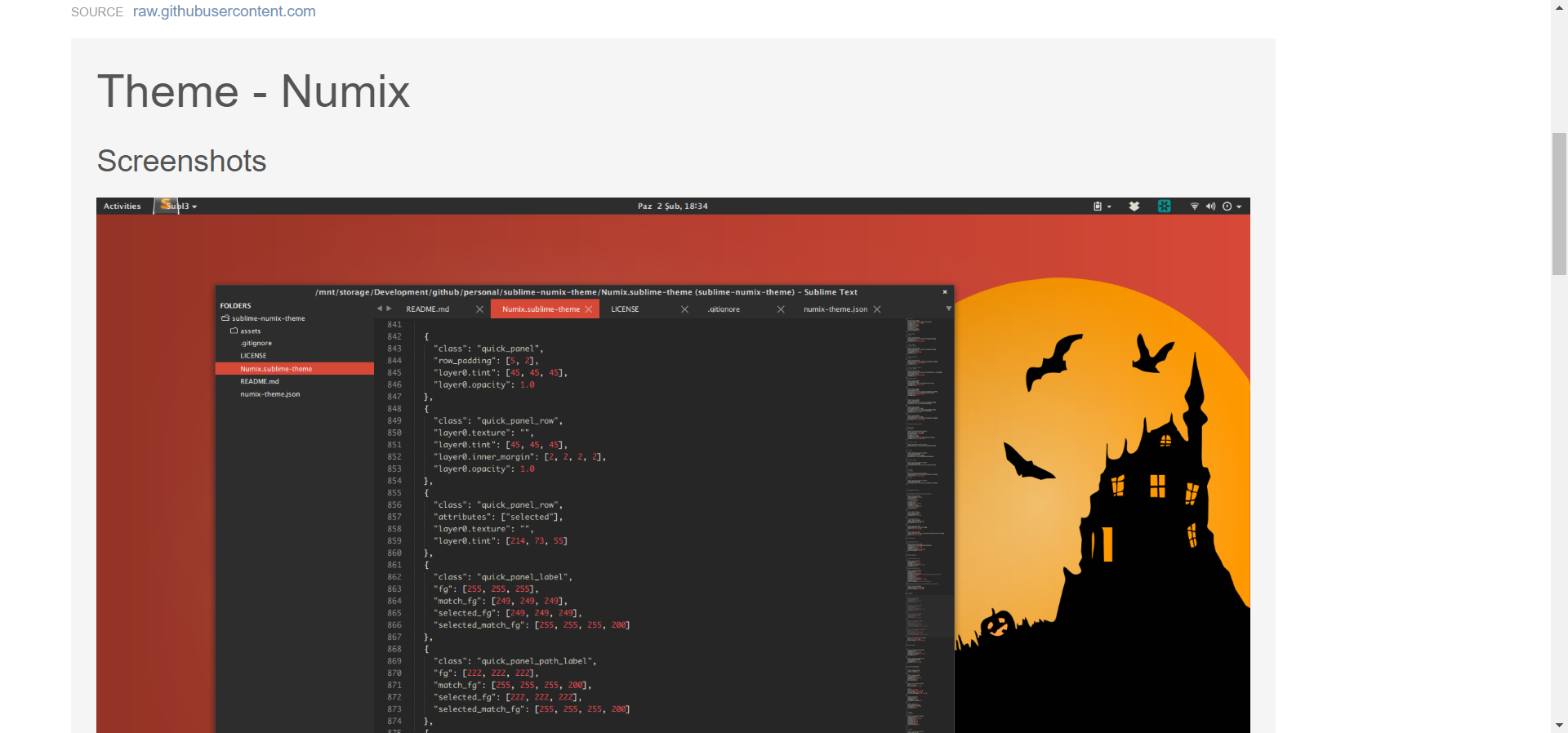Click line number 866 in the gutter

point(394,625)
